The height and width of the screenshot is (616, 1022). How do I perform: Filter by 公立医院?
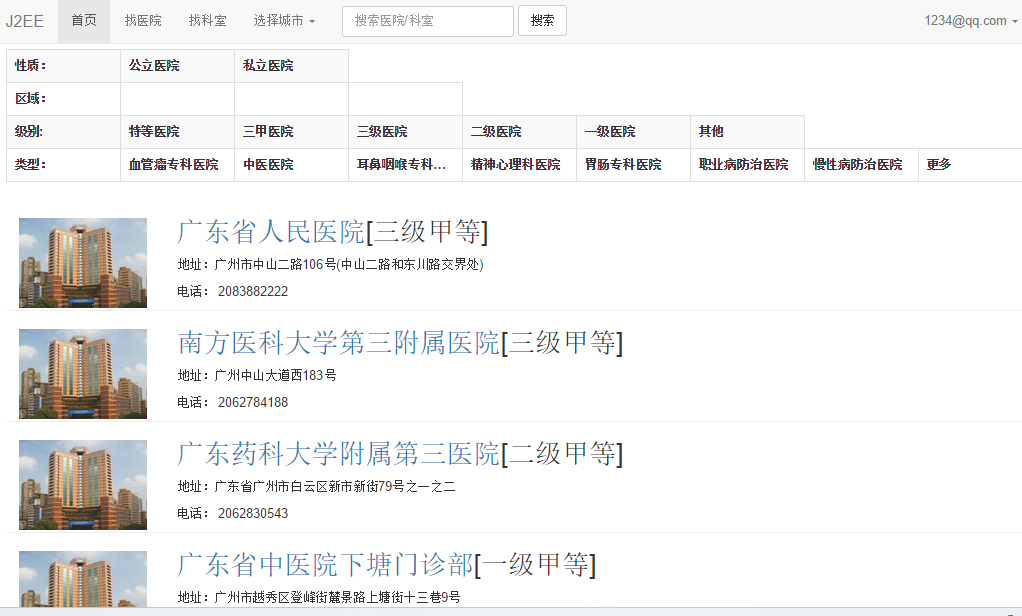pos(154,65)
